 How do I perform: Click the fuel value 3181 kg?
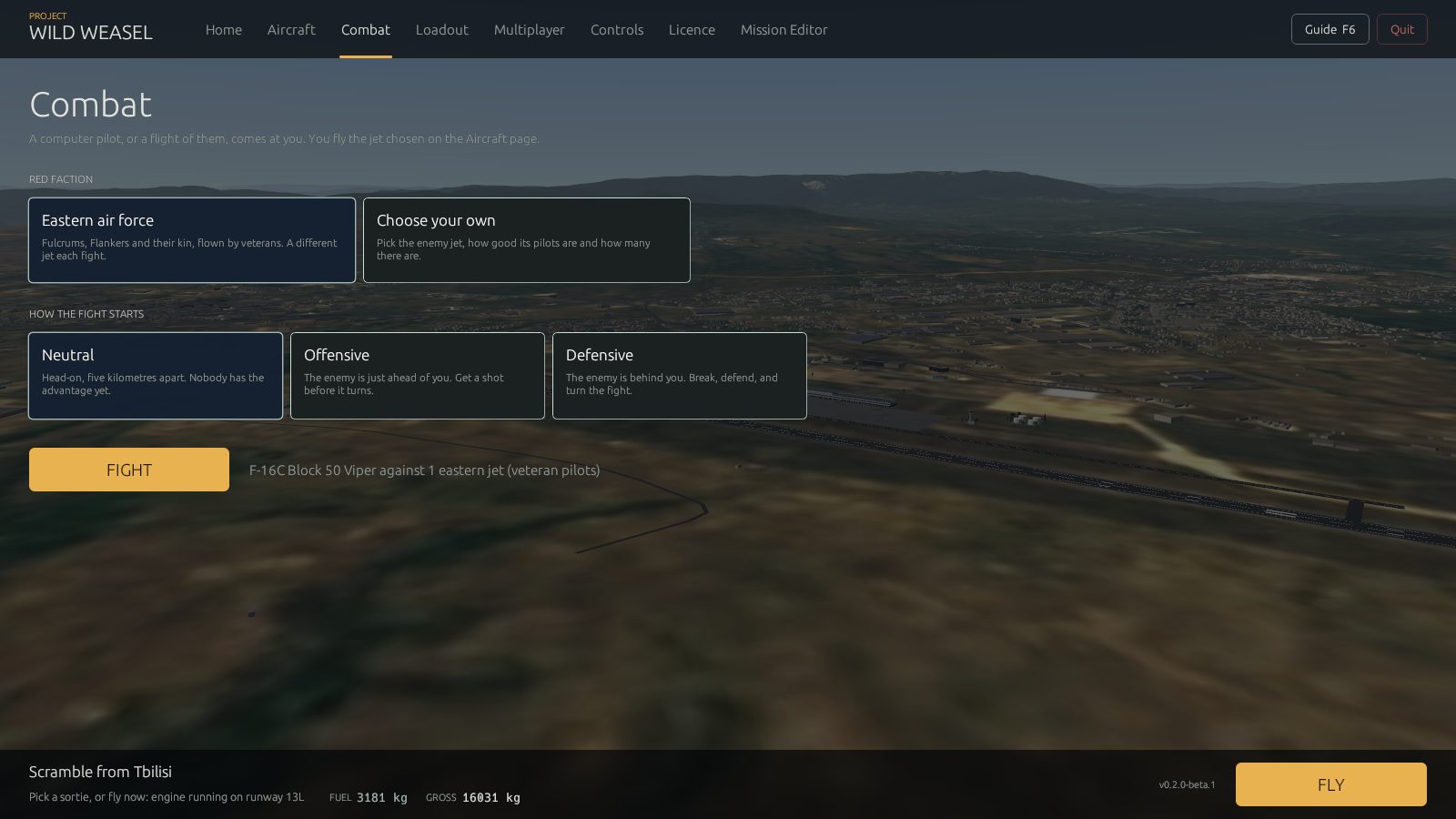click(x=381, y=798)
